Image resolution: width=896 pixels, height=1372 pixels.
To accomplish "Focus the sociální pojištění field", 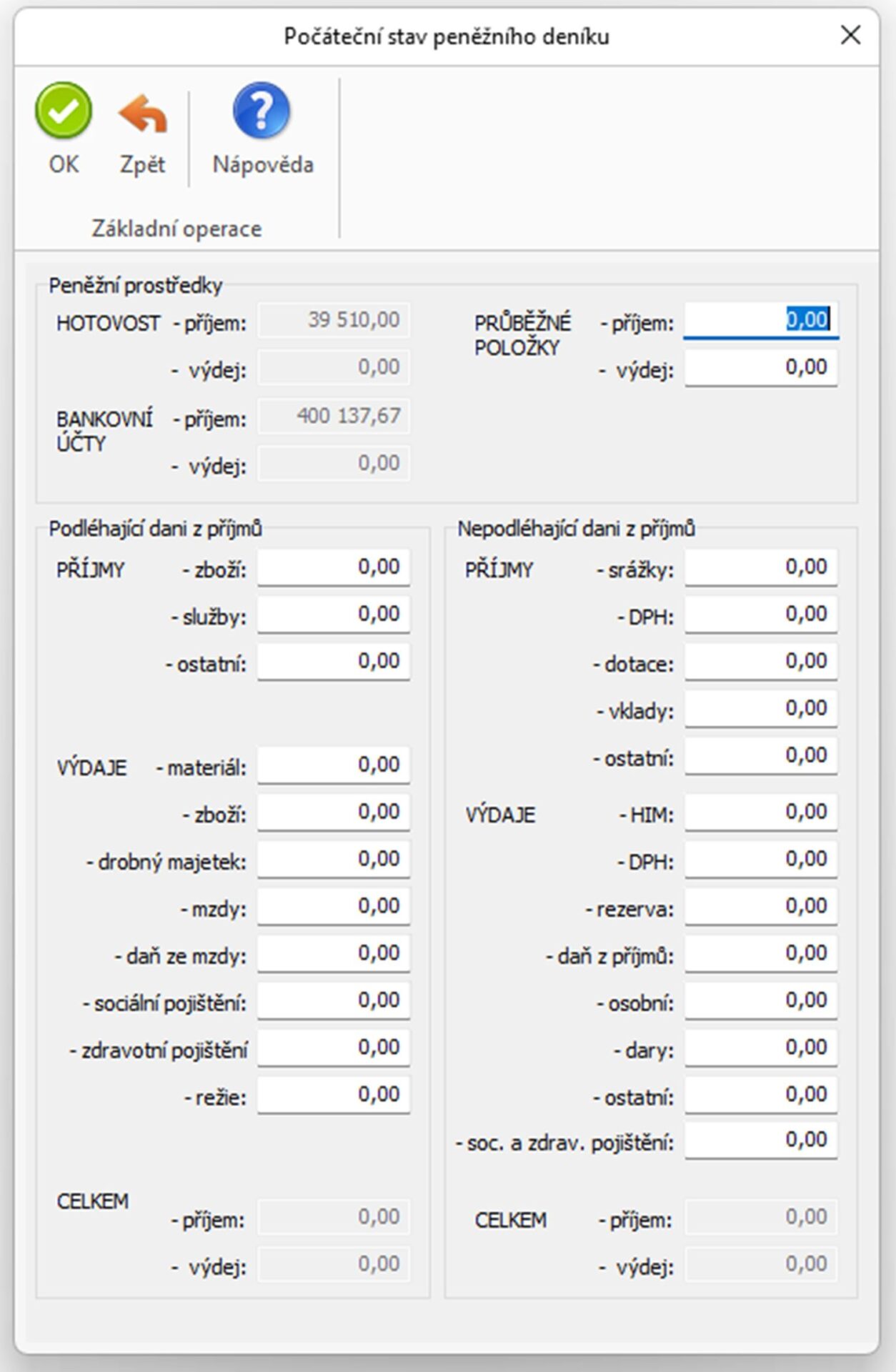I will [x=333, y=1001].
